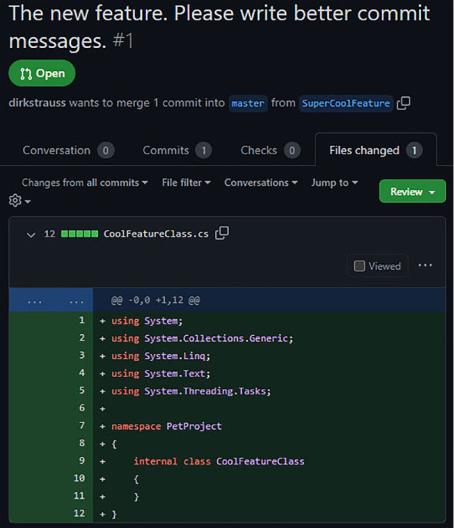Expand the hidden lines above the diff hunk

tap(51, 300)
